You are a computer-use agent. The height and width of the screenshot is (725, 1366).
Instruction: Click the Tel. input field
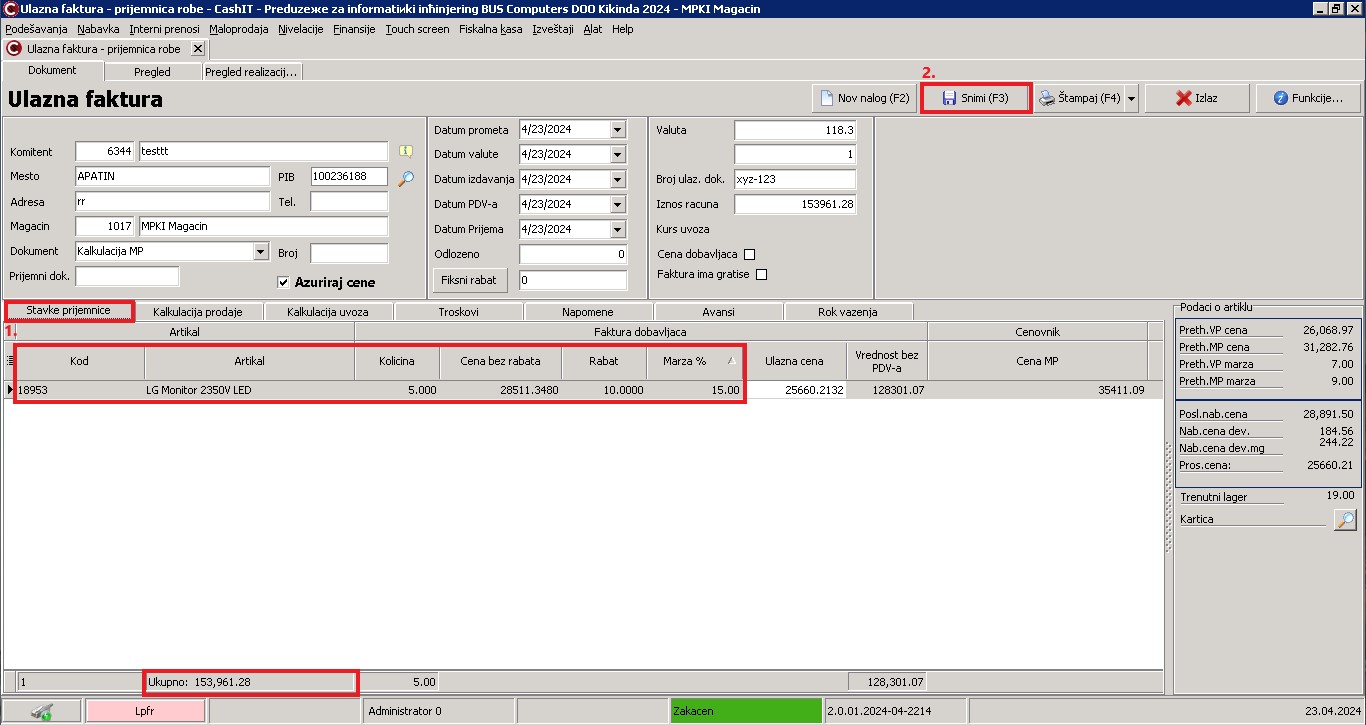349,202
